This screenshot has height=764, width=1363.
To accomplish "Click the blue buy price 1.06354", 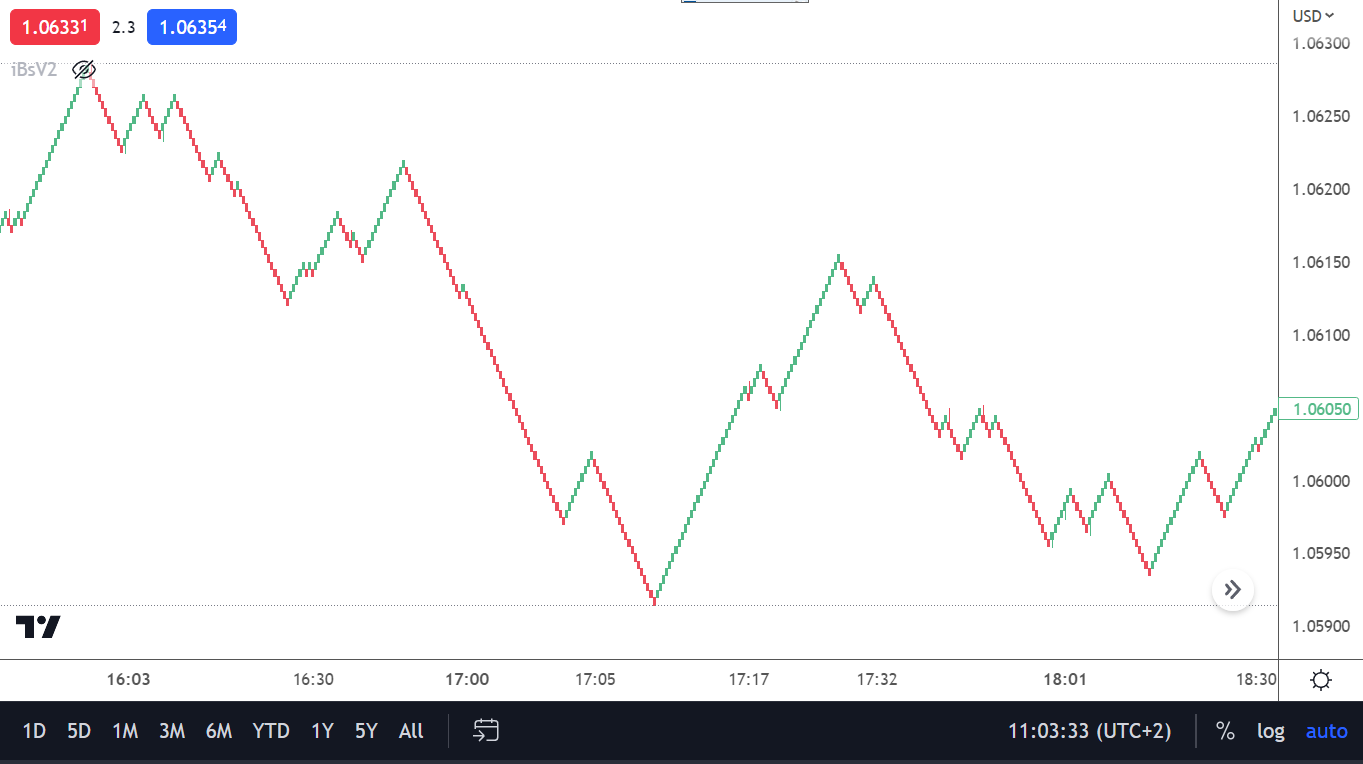I will pos(192,27).
